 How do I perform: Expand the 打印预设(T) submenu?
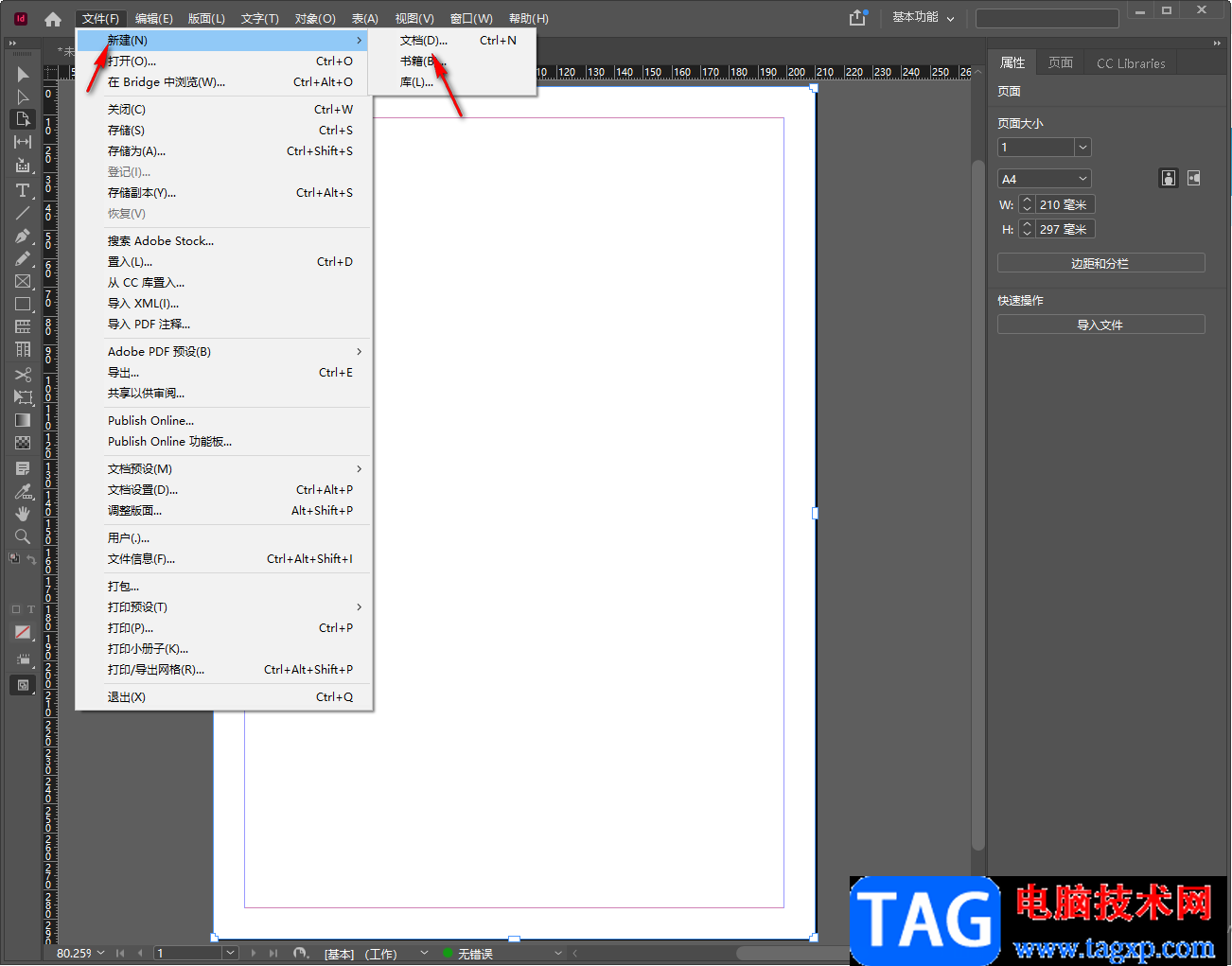click(224, 606)
